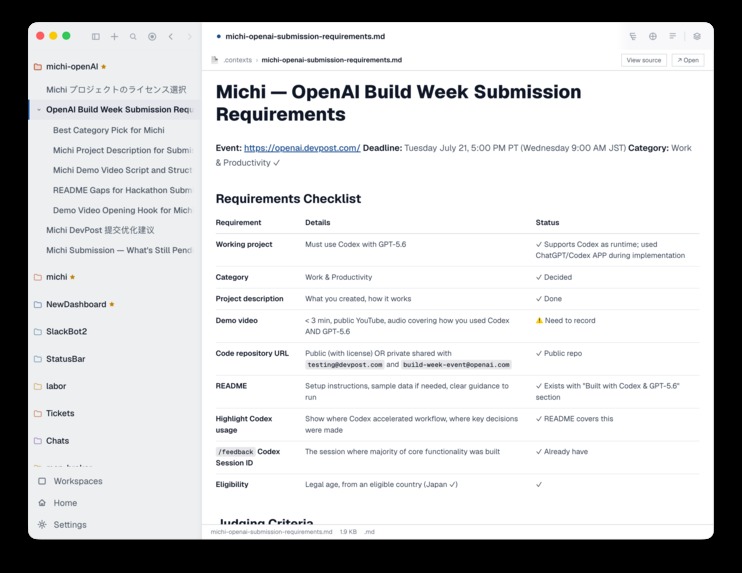Click the .contexts breadcrumb

(238, 60)
